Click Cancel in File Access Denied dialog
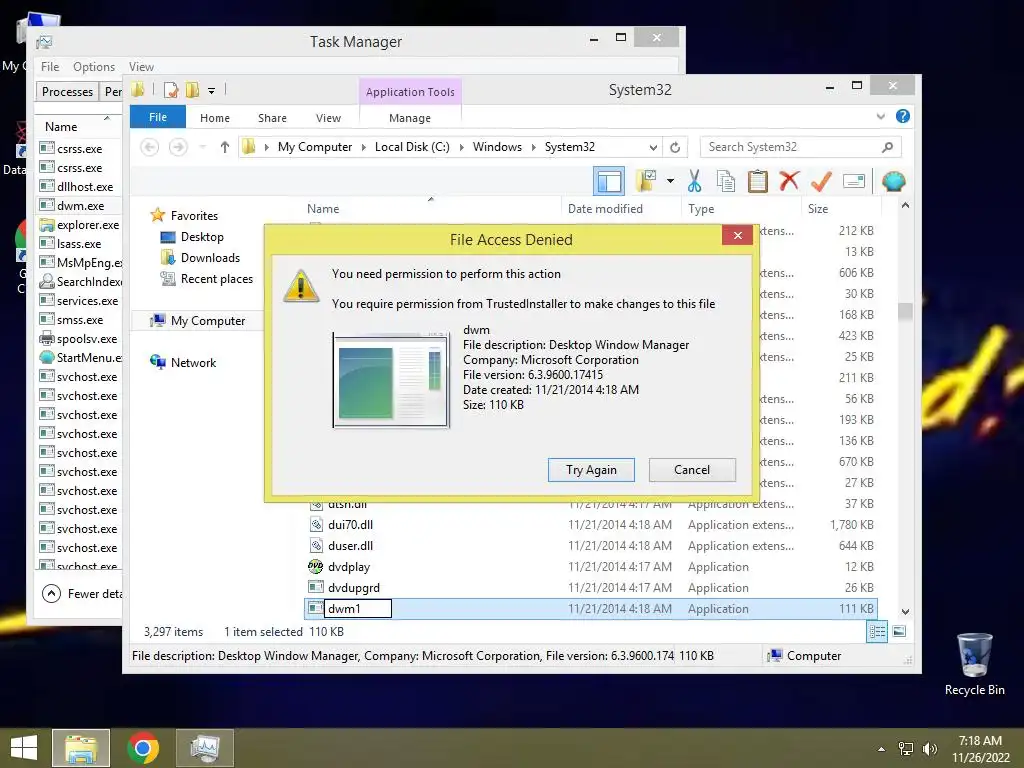 pyautogui.click(x=692, y=470)
